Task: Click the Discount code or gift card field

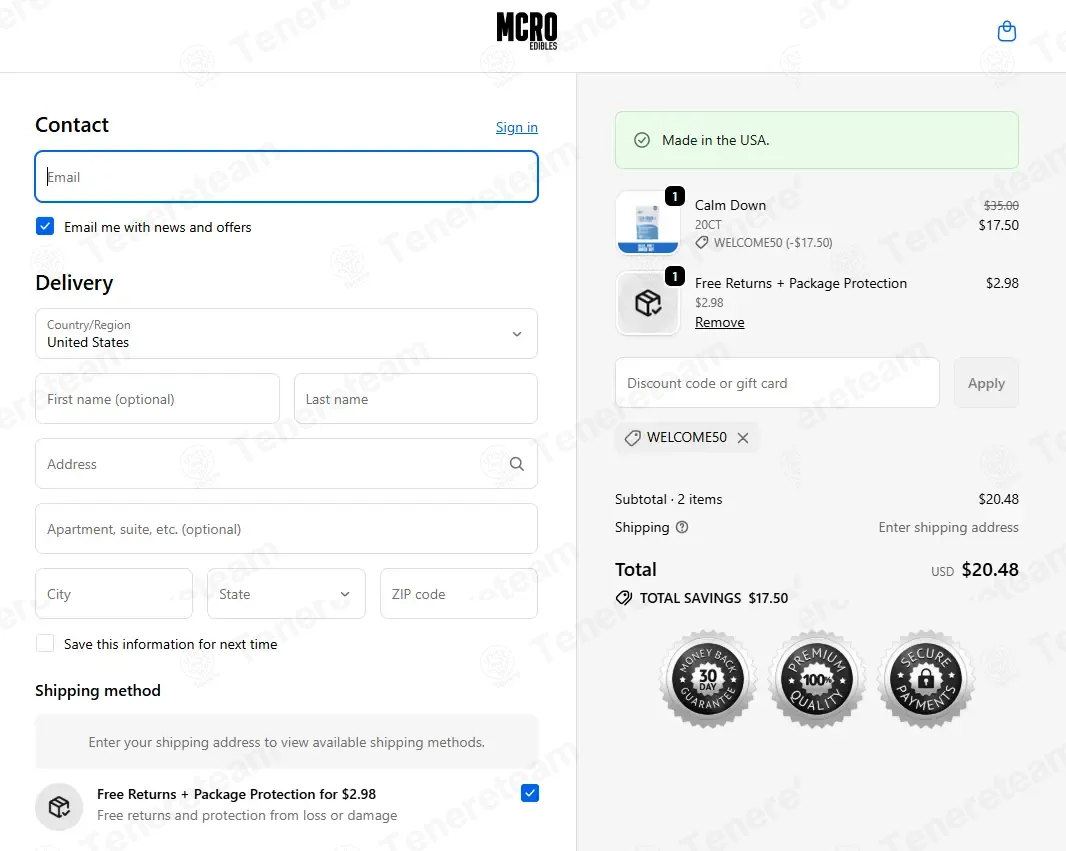Action: pos(777,383)
